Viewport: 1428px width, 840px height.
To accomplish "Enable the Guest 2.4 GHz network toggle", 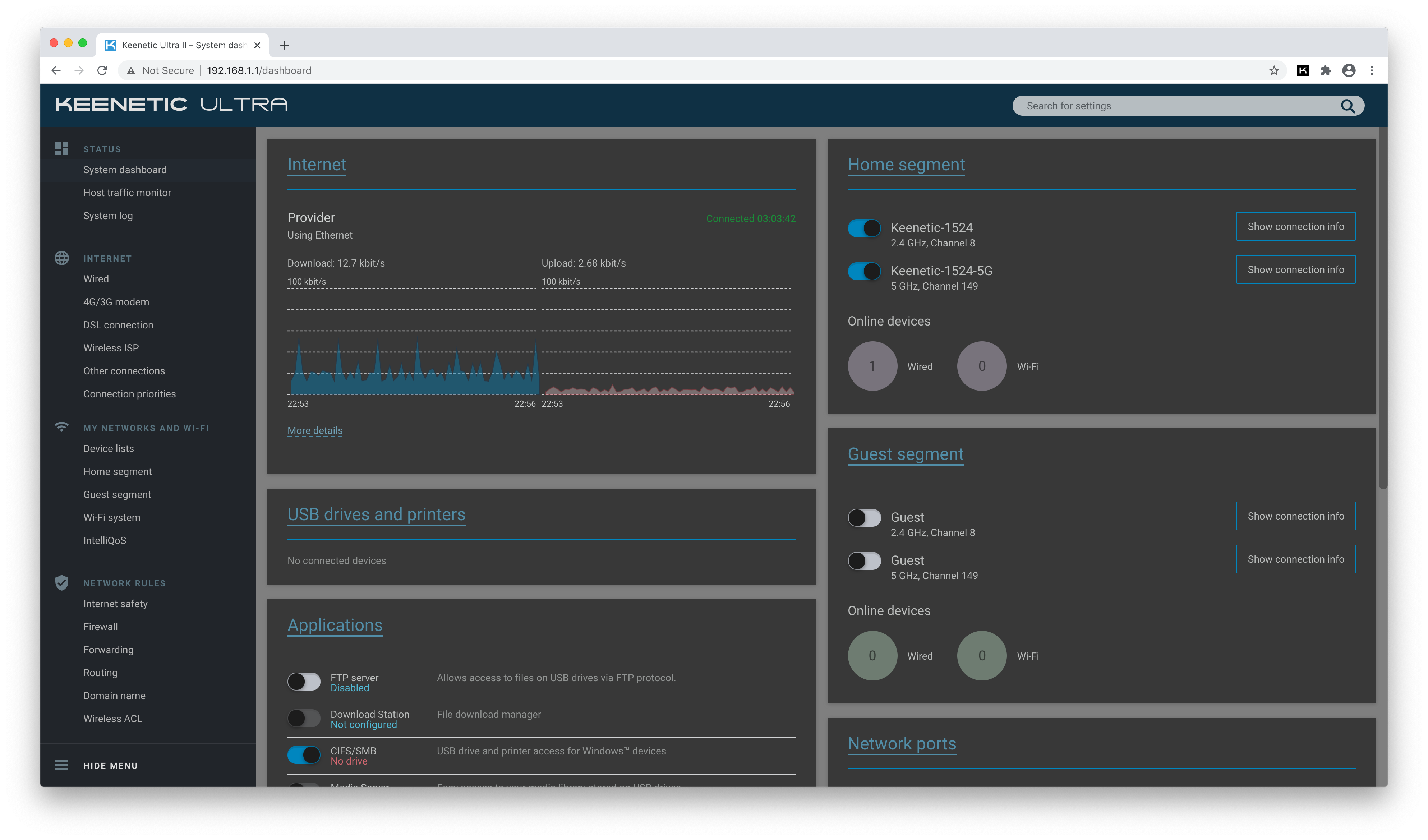I will [x=864, y=518].
